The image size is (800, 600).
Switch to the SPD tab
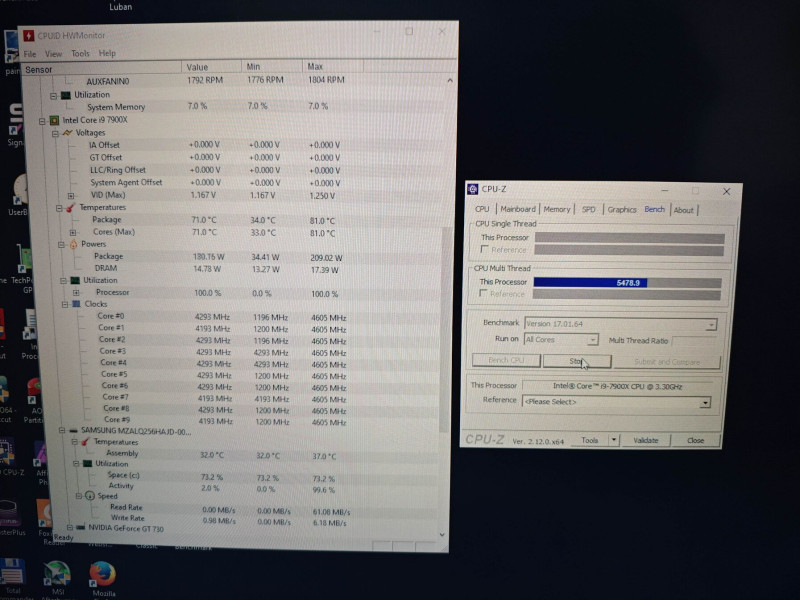(x=588, y=209)
